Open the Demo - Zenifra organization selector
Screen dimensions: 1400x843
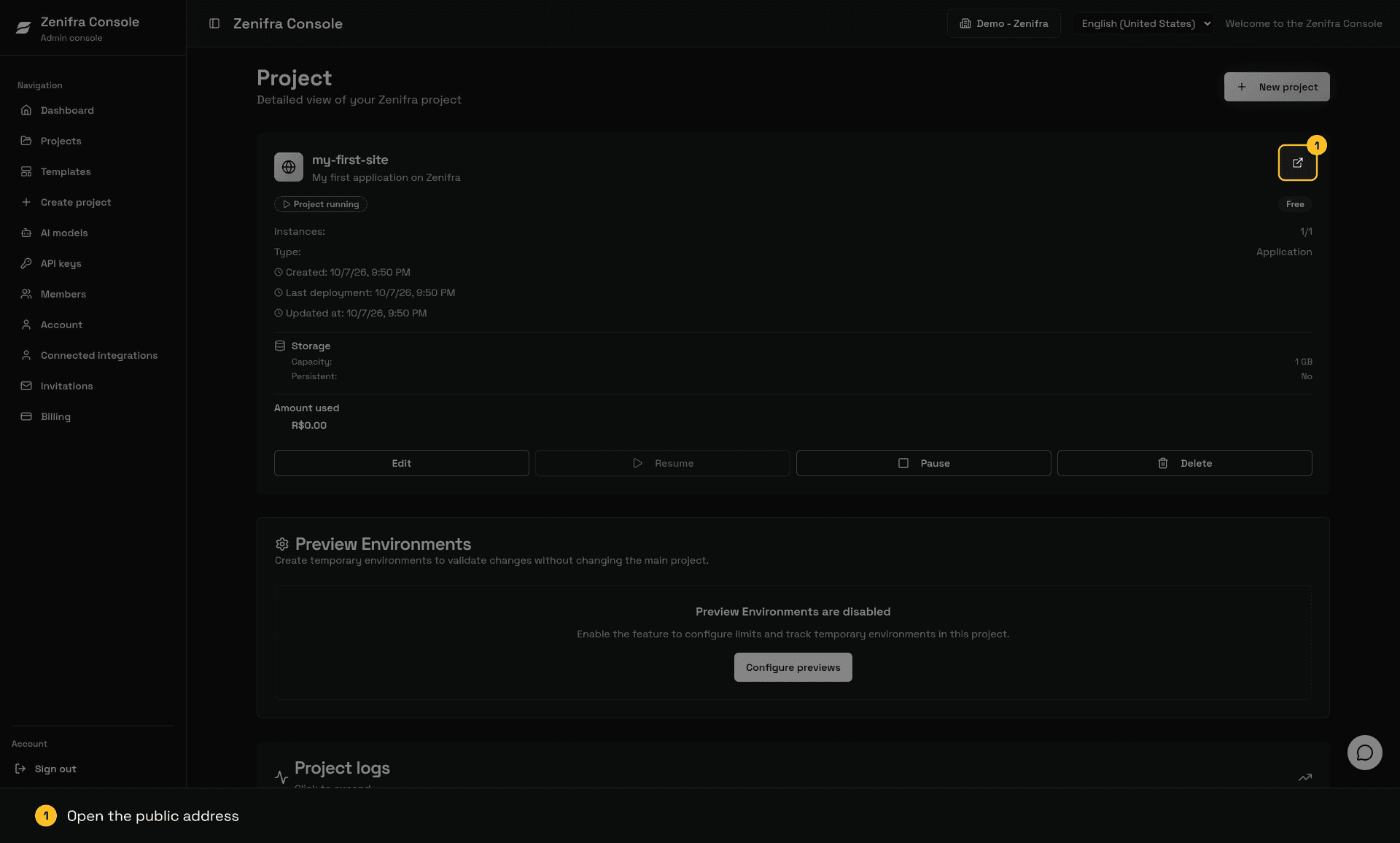tap(1003, 23)
